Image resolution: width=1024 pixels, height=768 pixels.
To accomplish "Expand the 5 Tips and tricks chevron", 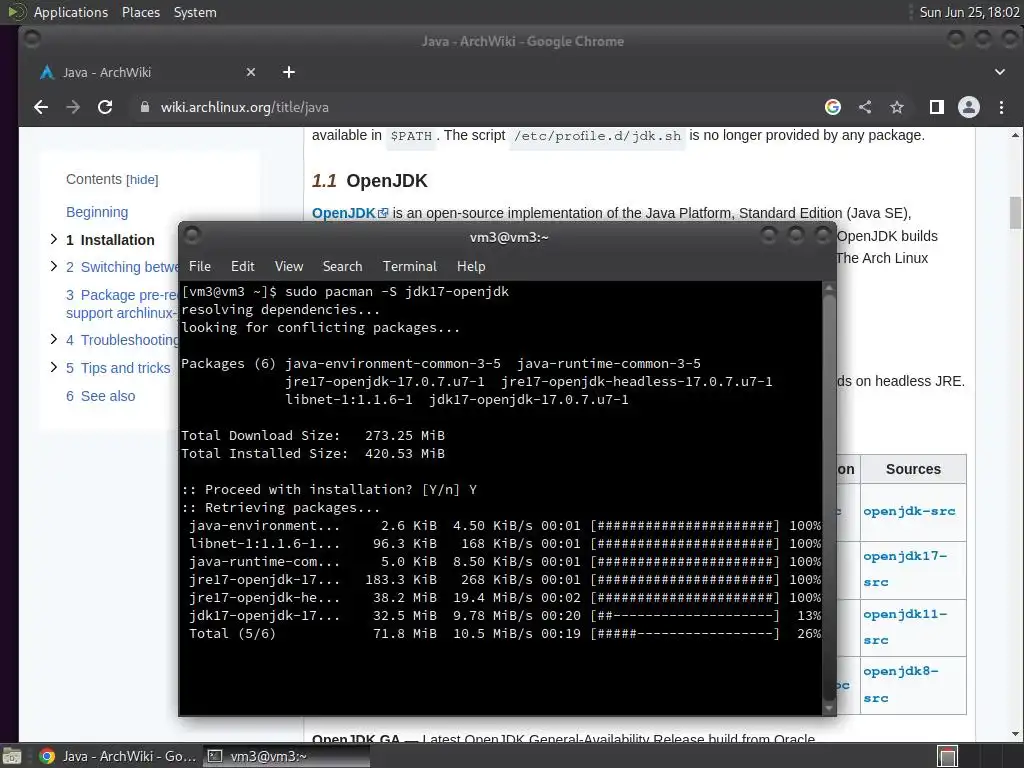I will (54, 367).
